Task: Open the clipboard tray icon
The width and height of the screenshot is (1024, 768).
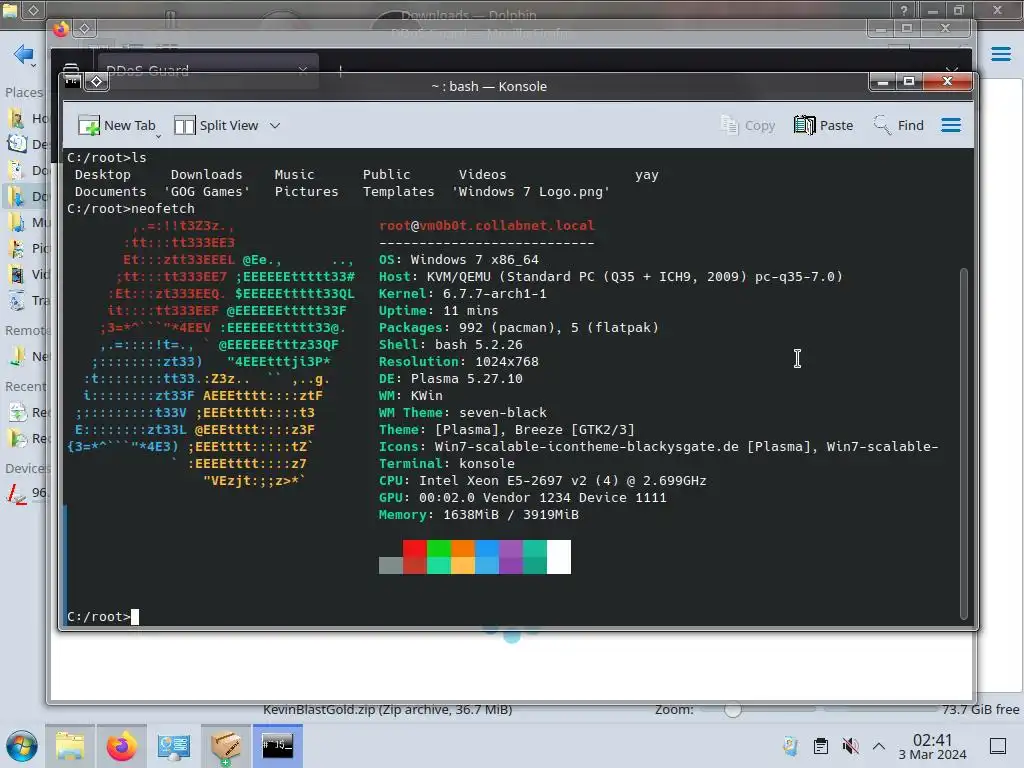Action: [821, 746]
